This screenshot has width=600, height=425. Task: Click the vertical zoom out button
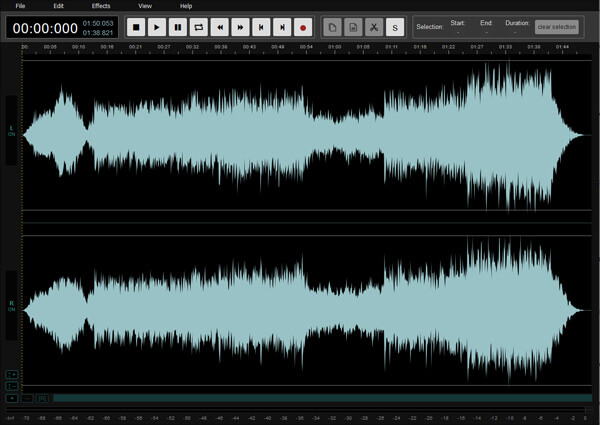coord(12,386)
